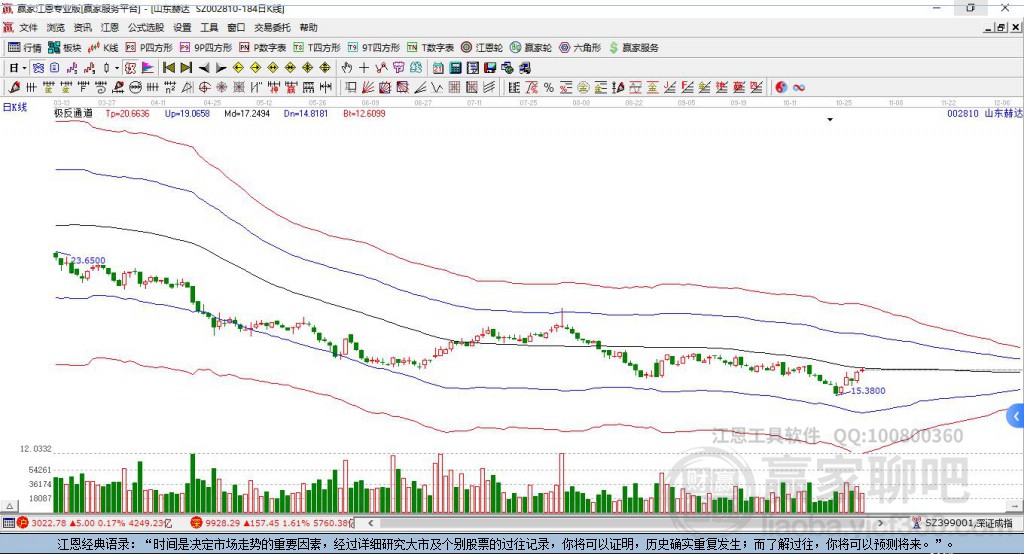
Task: Select the hand pan tool icon
Action: click(x=347, y=68)
